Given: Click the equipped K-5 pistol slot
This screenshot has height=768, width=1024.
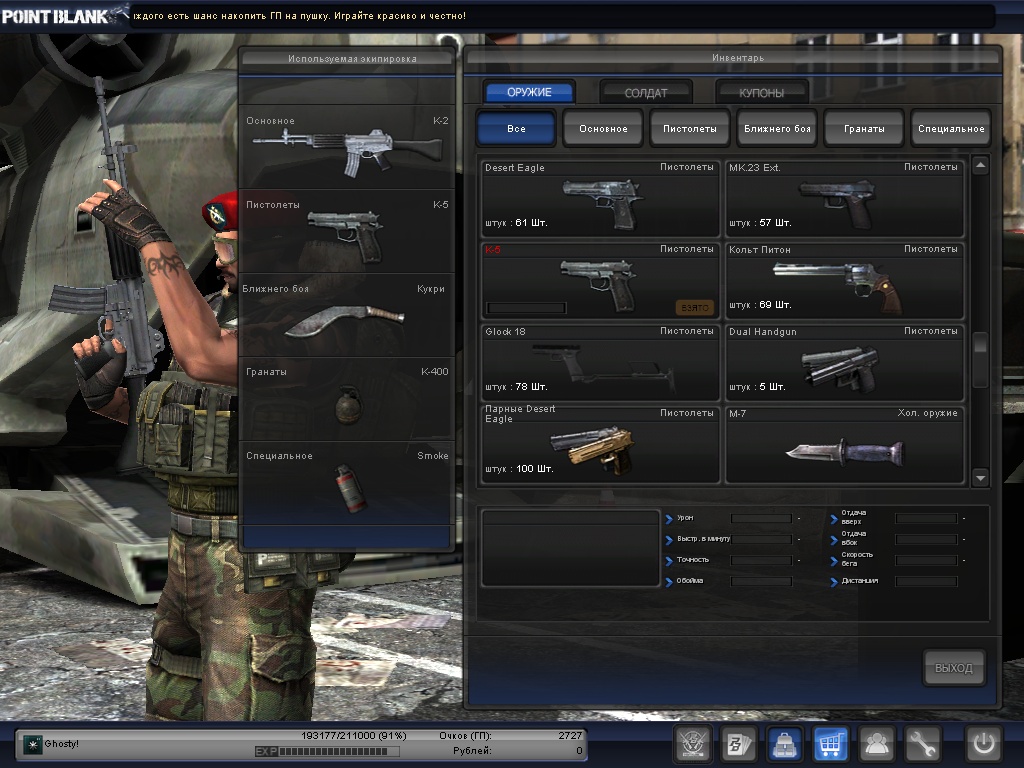Looking at the screenshot, I should click(347, 232).
